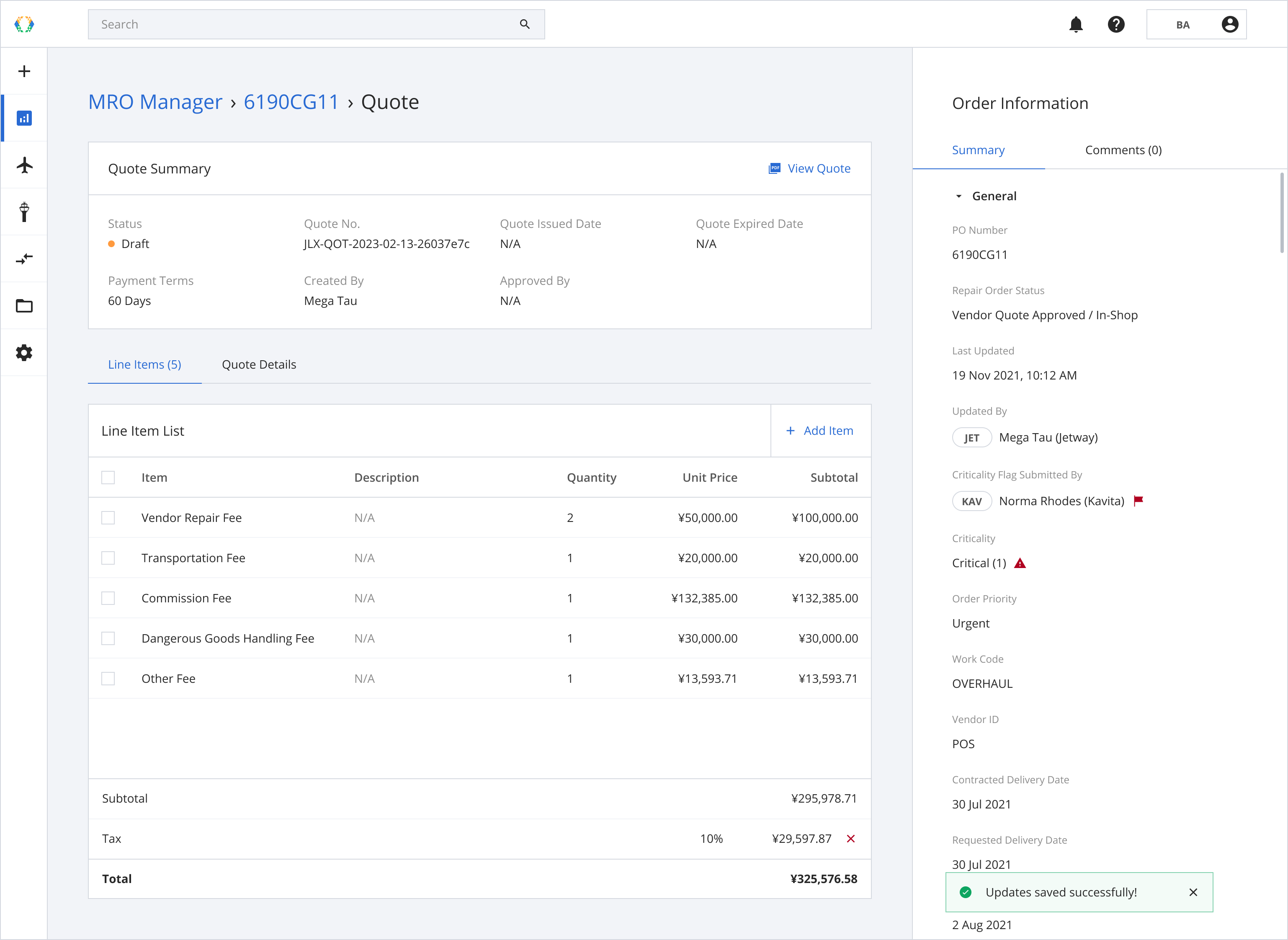Check the Dangerous Goods Handling Fee checkbox
Screen dimensions: 1288x940
click(x=108, y=638)
